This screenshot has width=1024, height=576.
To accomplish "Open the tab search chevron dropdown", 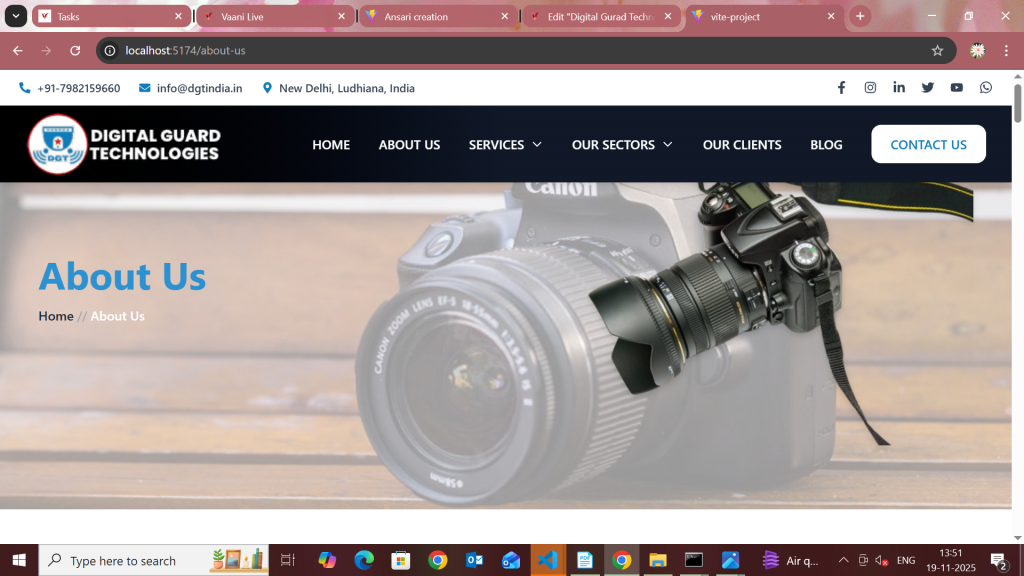I will point(16,17).
